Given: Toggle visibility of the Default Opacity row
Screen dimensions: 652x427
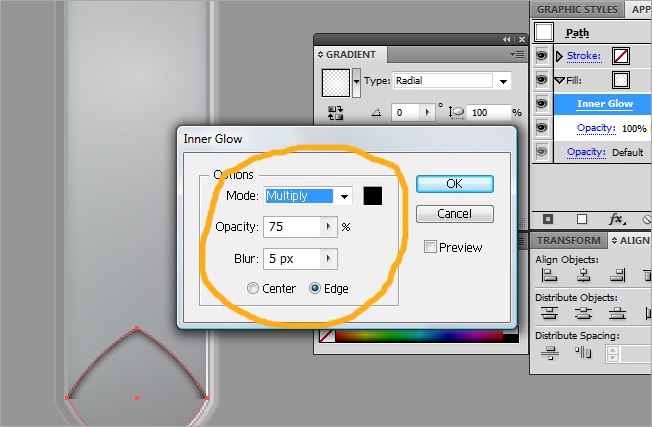Looking at the screenshot, I should (x=542, y=152).
